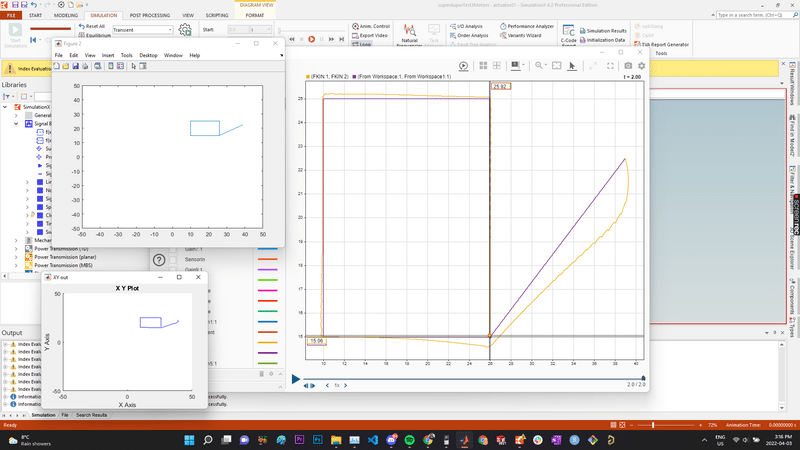800x450 pixels.
Task: Toggle the Gain7.1 checkbox
Action: pos(173,249)
